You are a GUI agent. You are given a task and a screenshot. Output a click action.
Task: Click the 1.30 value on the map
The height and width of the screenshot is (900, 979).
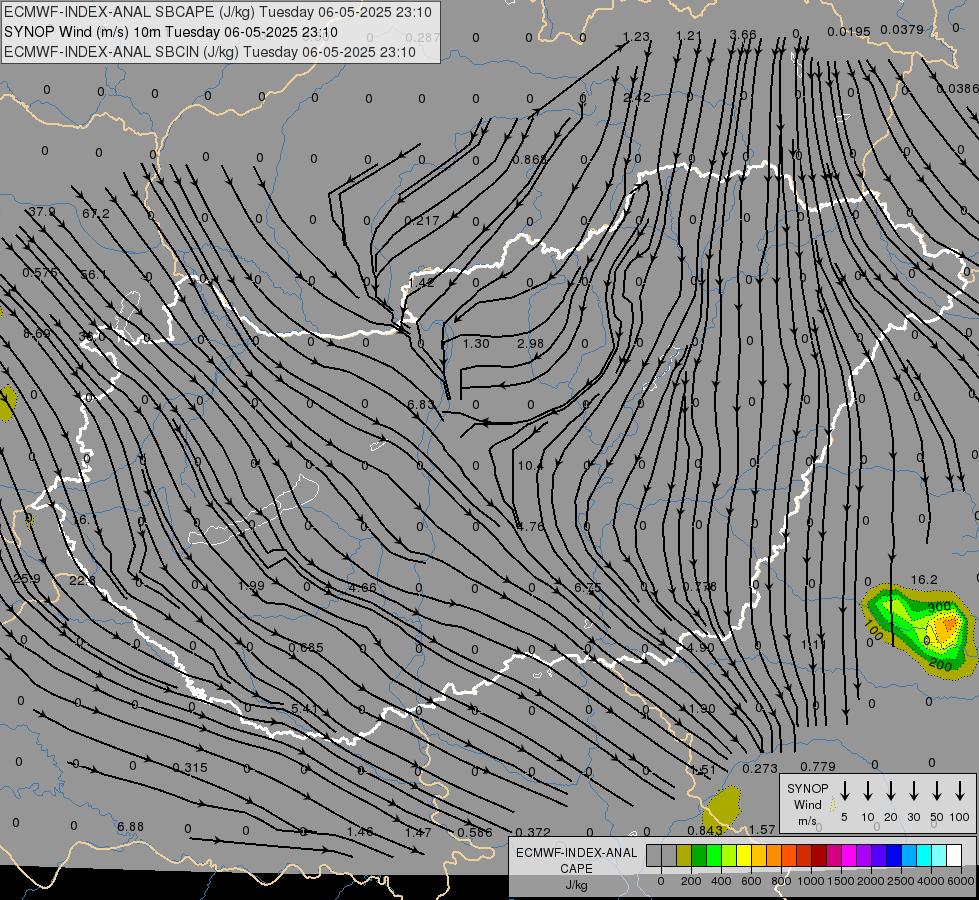pos(476,344)
